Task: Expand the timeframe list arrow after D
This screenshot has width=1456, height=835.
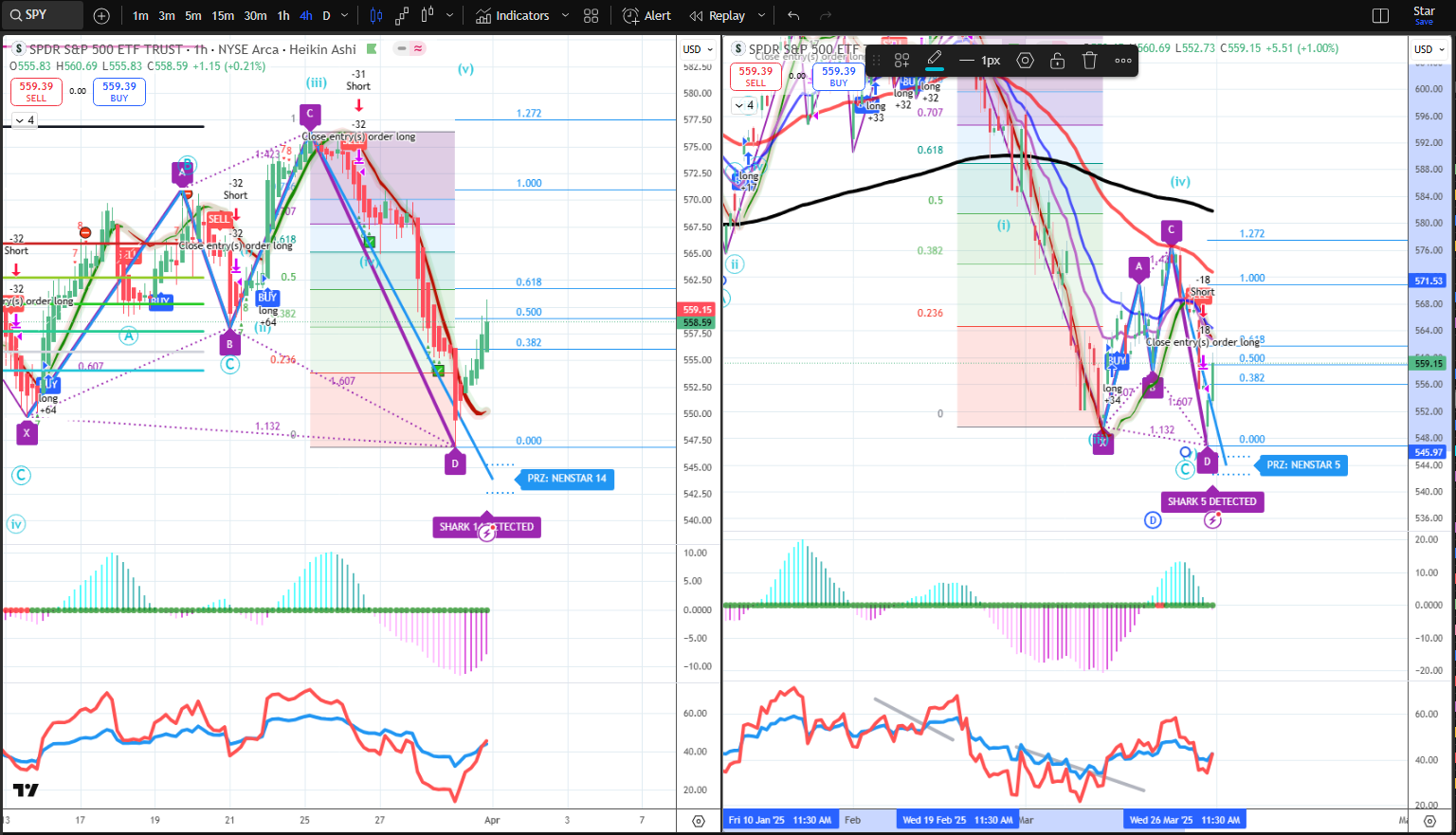Action: coord(344,15)
